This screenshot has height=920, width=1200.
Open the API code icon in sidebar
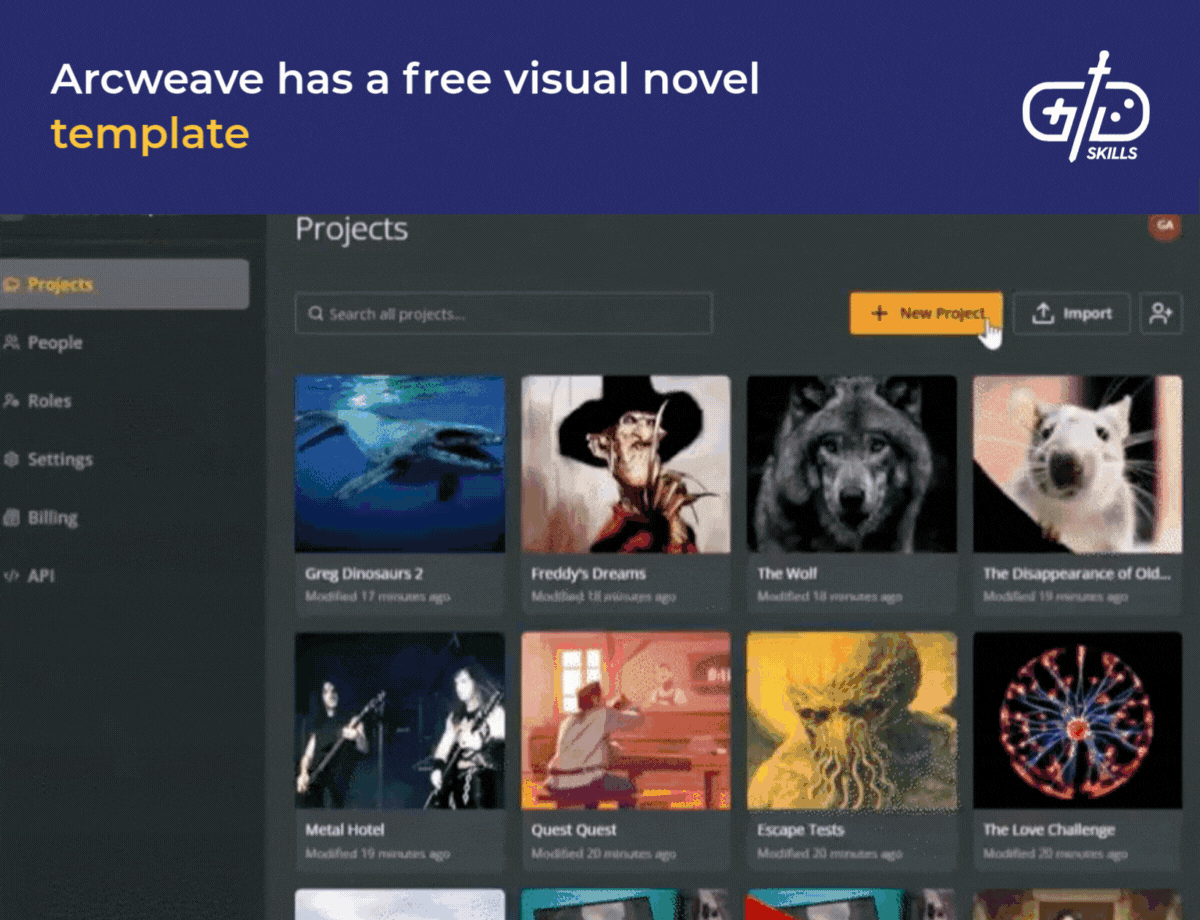click(14, 575)
